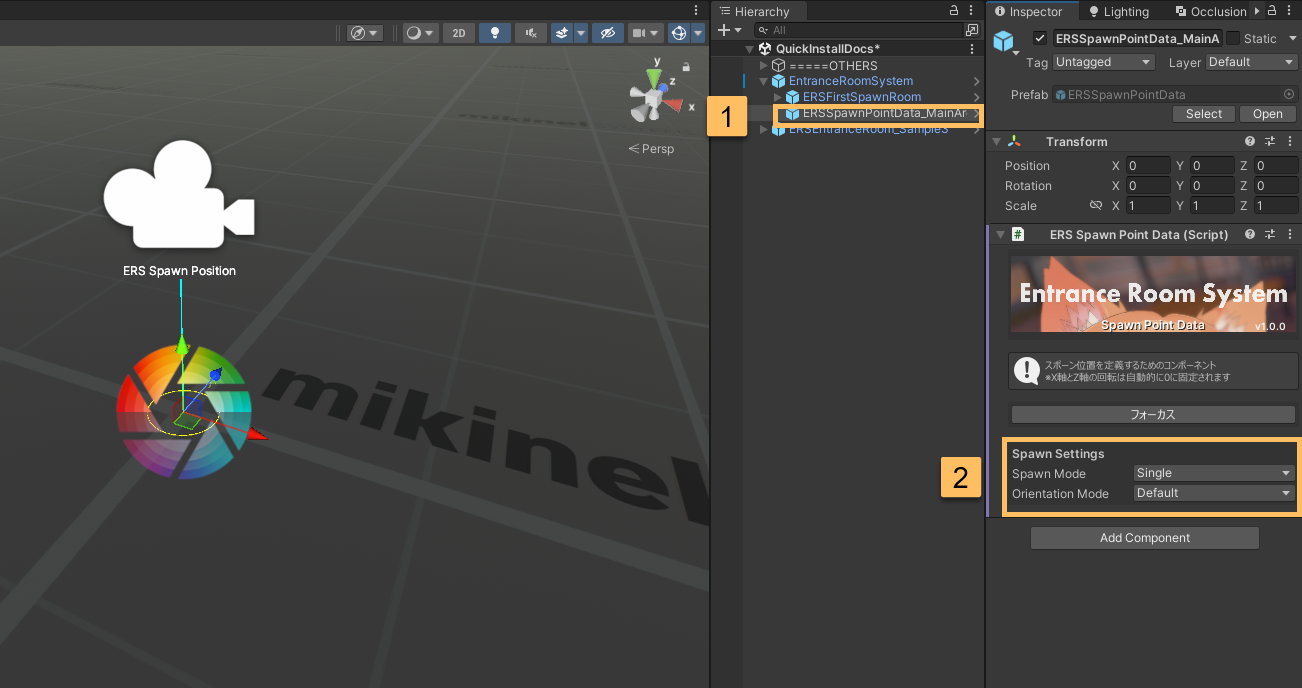Click the scale constrained proportions link icon

(1095, 205)
